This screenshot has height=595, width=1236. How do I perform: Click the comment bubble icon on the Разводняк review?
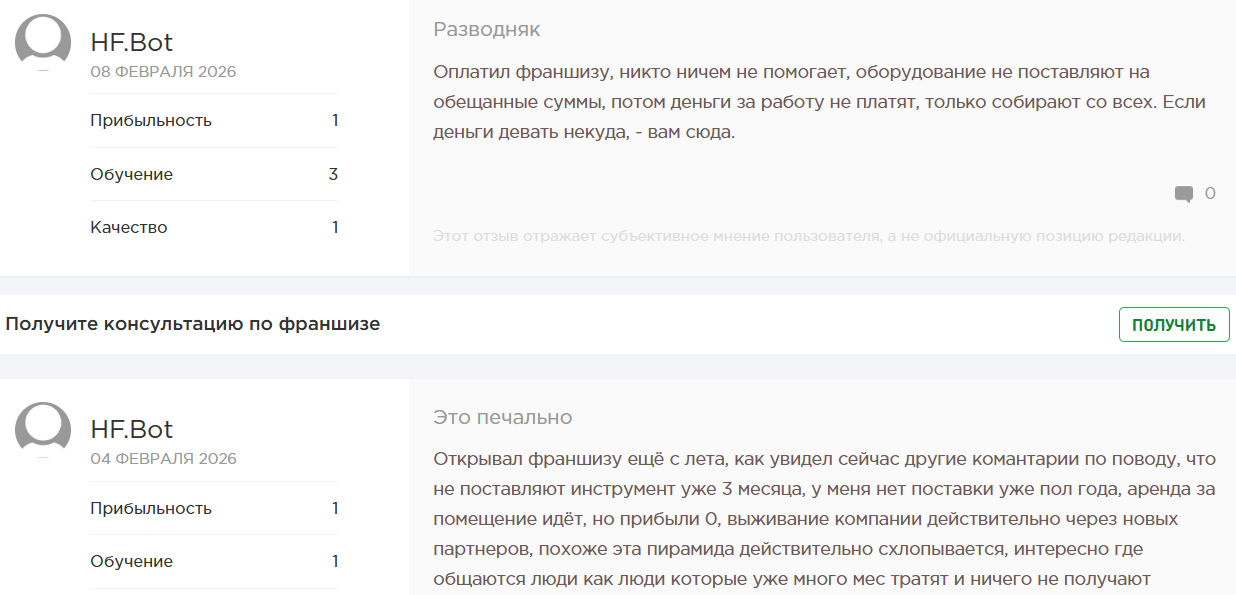[x=1185, y=194]
